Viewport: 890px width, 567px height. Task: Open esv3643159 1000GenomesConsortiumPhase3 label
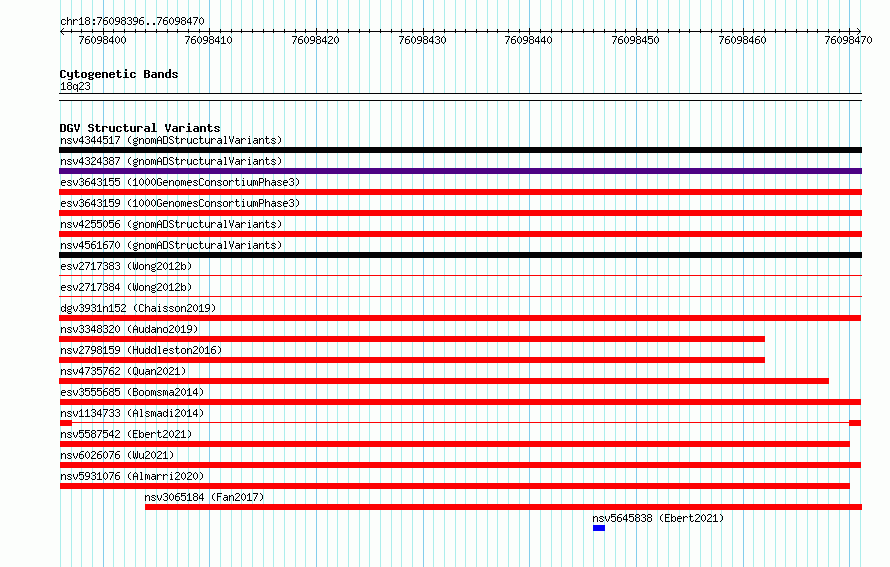(x=180, y=203)
